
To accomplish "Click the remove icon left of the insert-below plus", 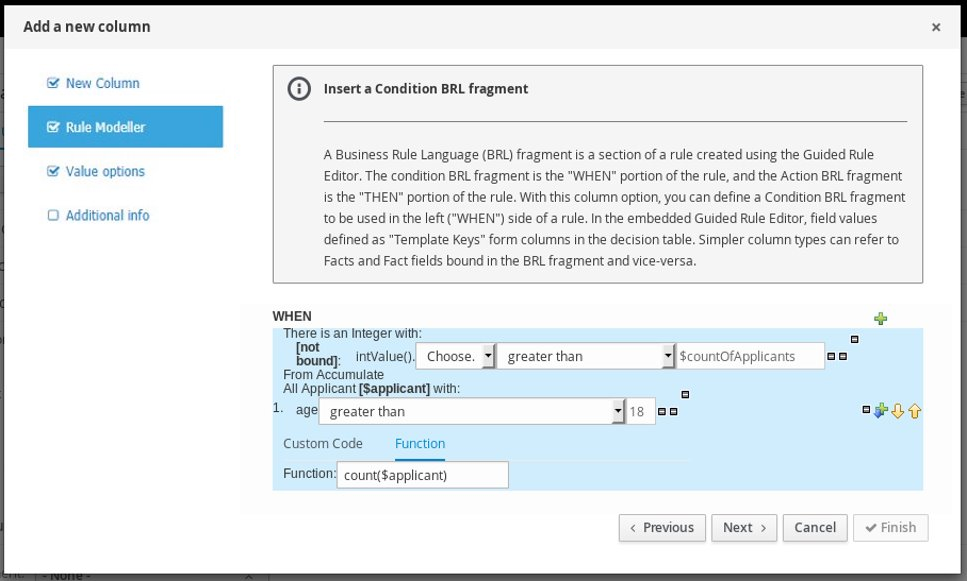I will pos(866,410).
